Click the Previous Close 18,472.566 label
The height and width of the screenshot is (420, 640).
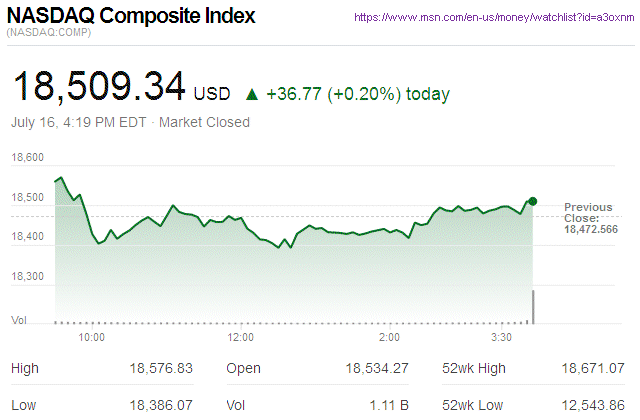tap(590, 218)
